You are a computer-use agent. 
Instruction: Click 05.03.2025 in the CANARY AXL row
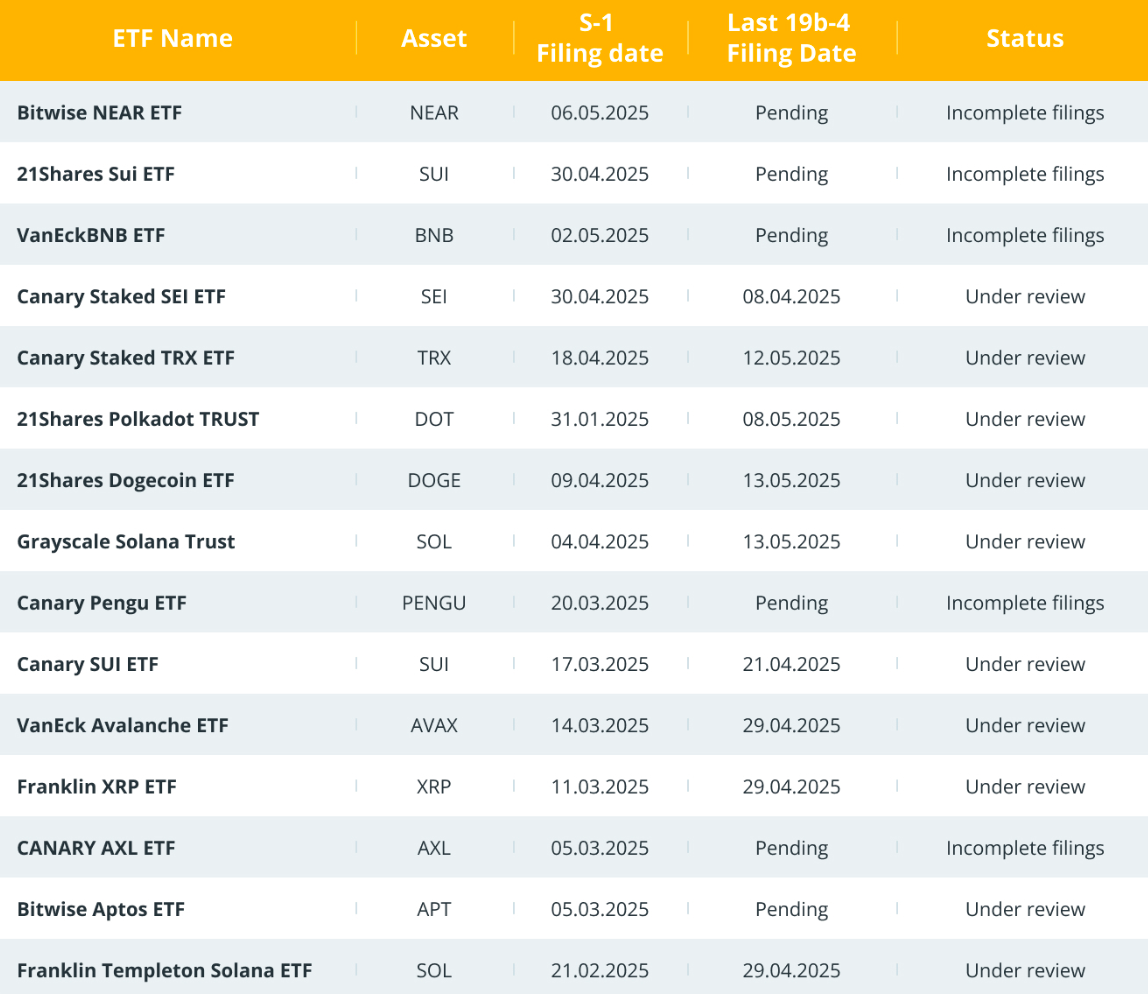click(600, 848)
